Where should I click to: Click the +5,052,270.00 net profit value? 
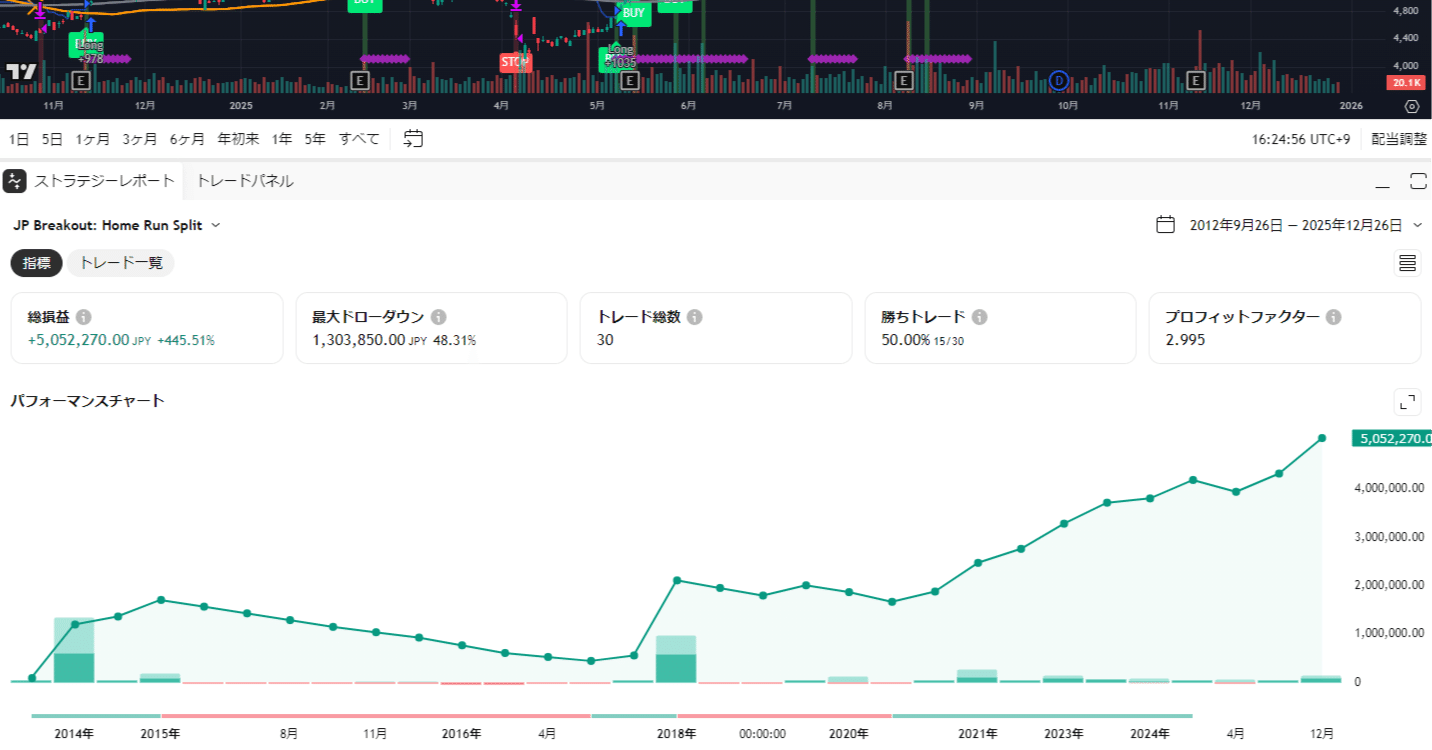click(78, 340)
